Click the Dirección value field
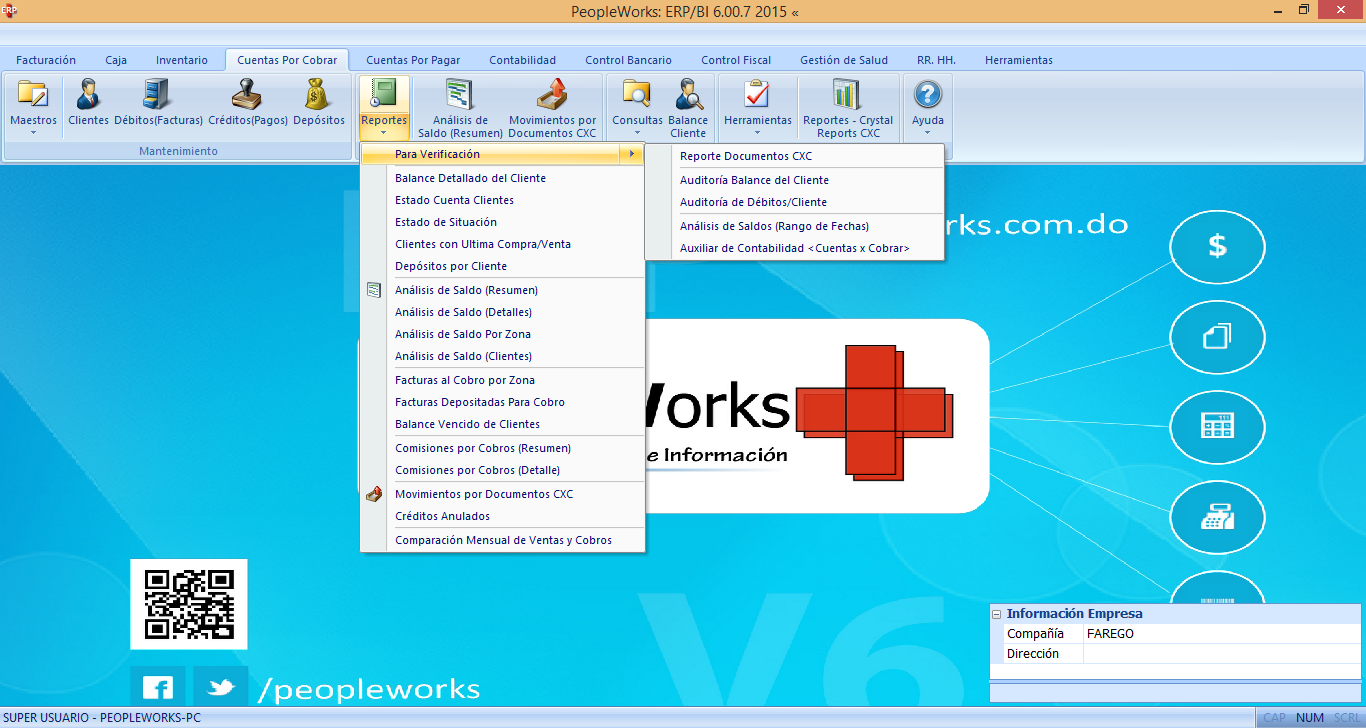1366x728 pixels. pyautogui.click(x=1221, y=654)
